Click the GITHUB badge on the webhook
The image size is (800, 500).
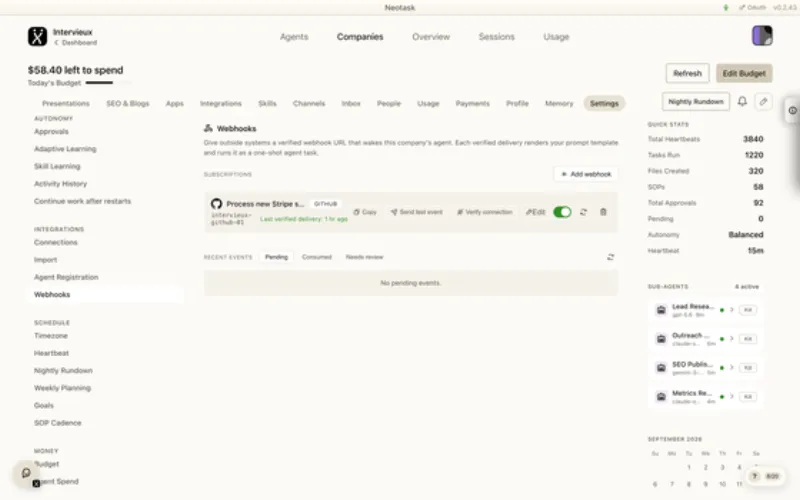[x=326, y=204]
